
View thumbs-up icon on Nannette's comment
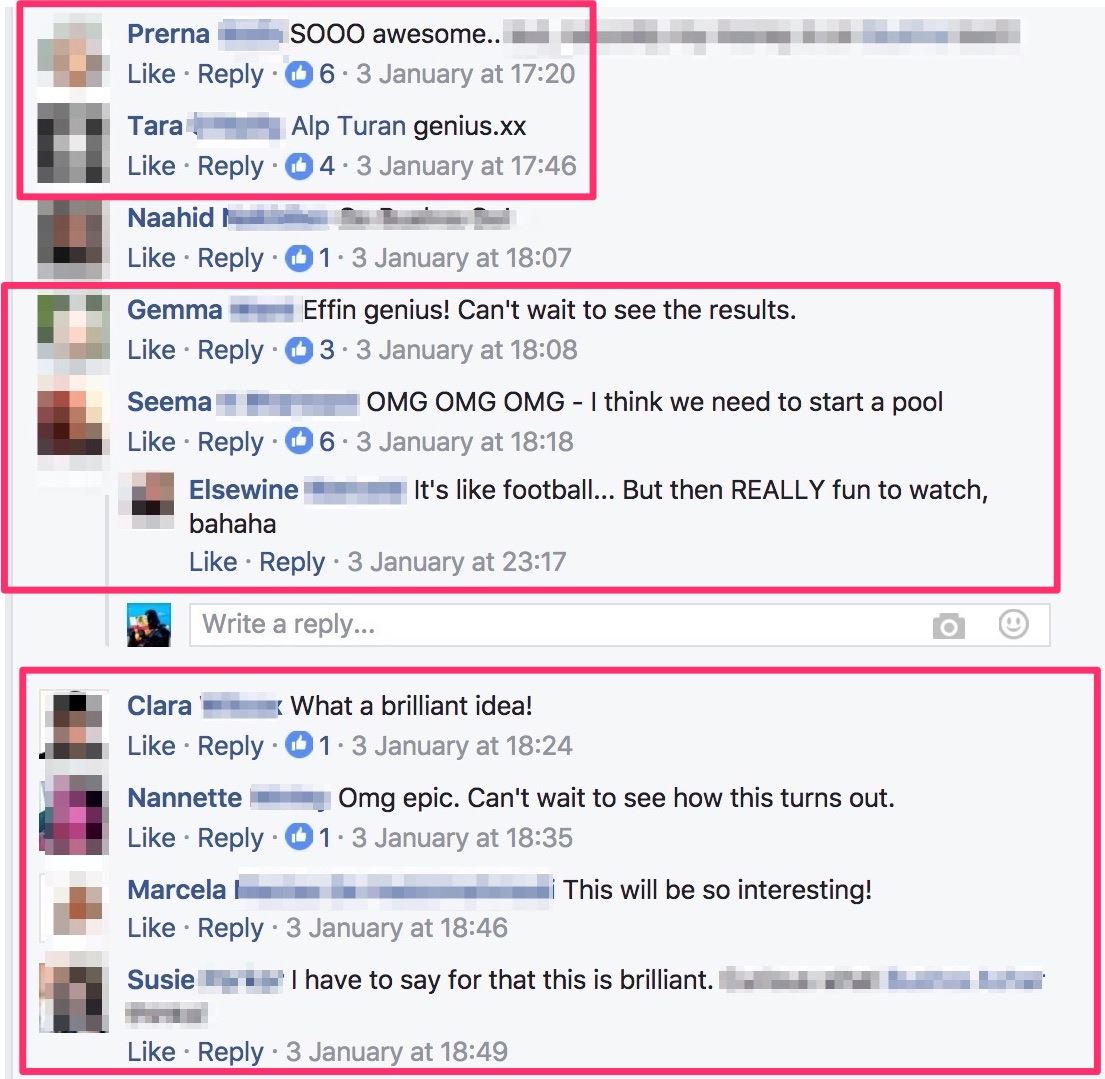click(299, 838)
